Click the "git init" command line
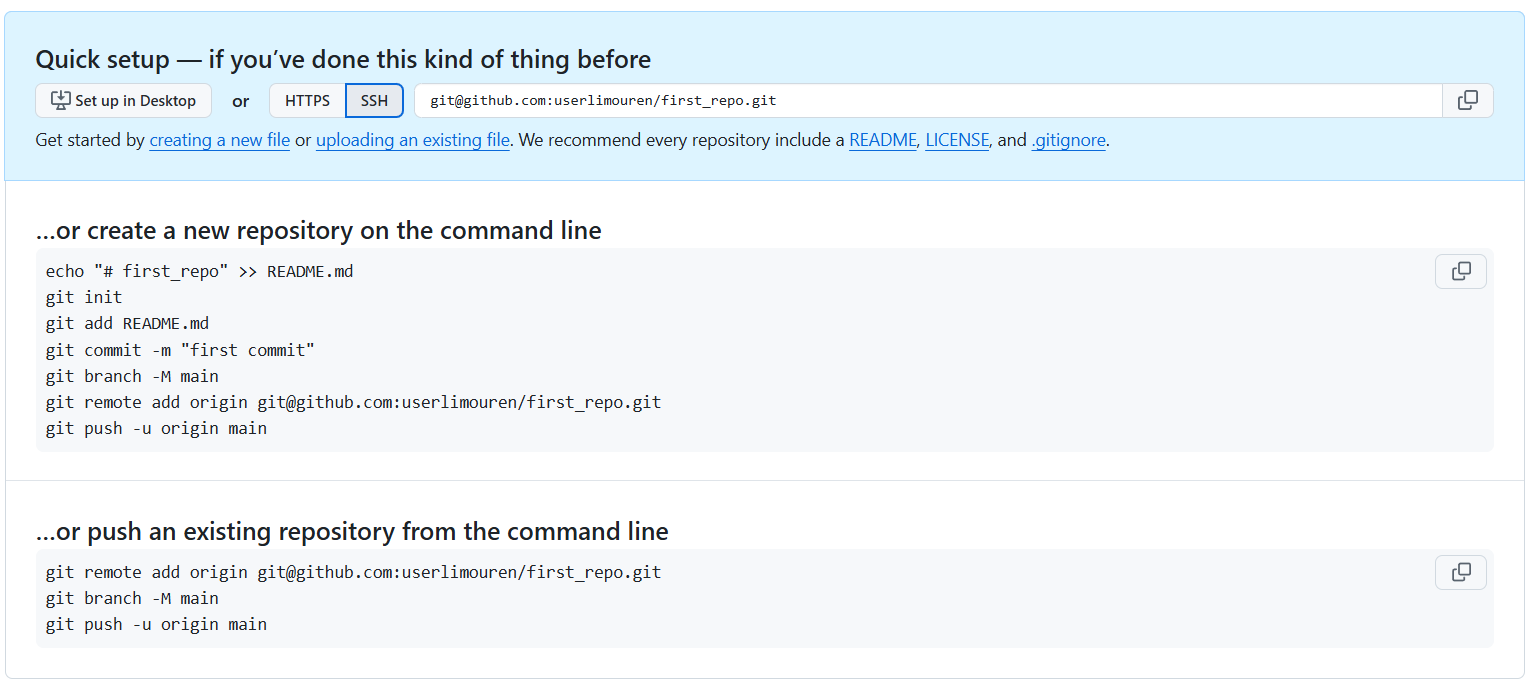 [x=84, y=298]
